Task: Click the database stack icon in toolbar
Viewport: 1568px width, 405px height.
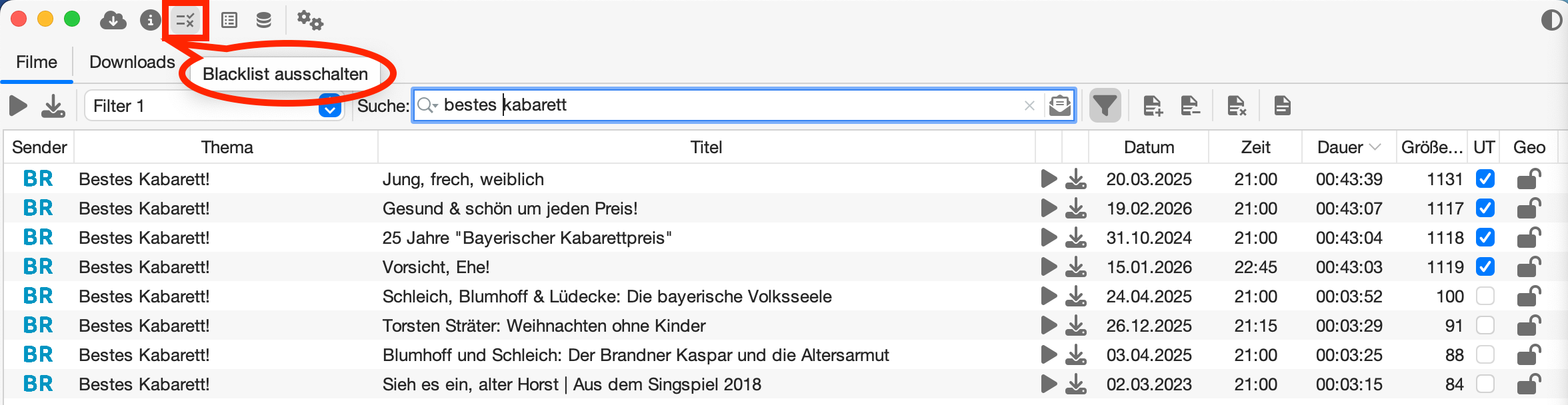Action: tap(264, 21)
